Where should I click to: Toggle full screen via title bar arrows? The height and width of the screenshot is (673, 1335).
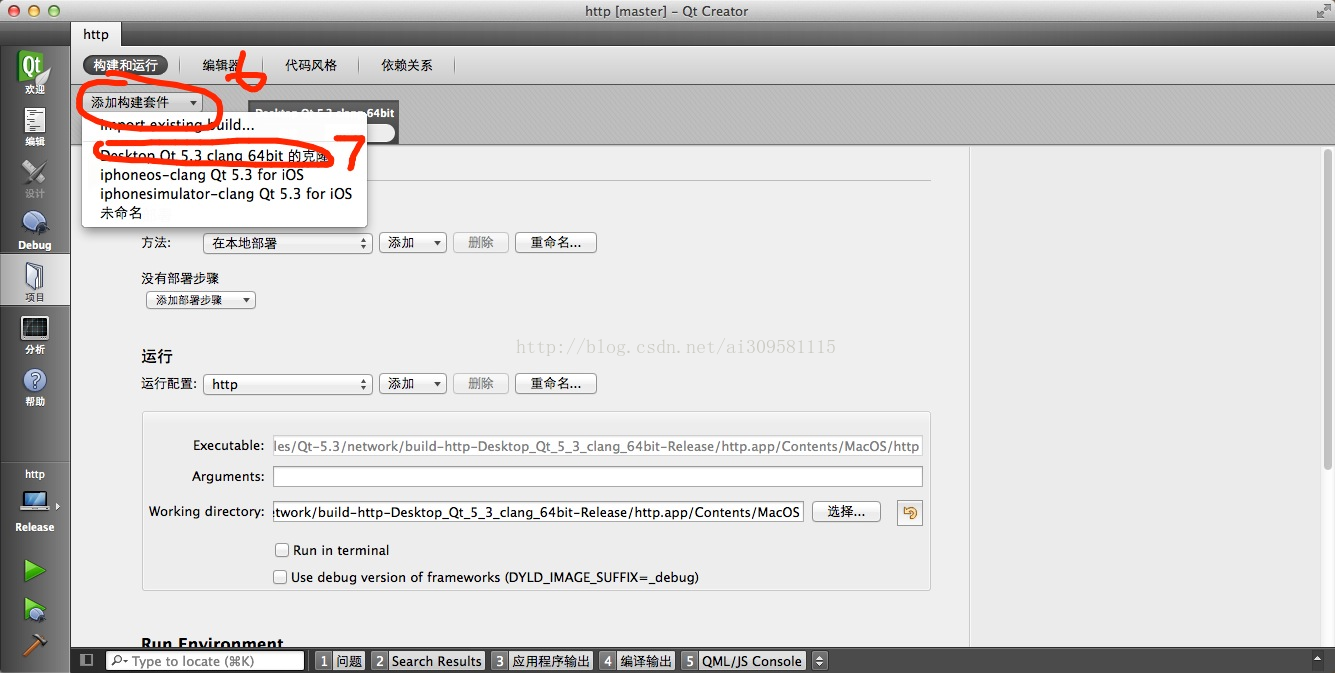[1323, 11]
